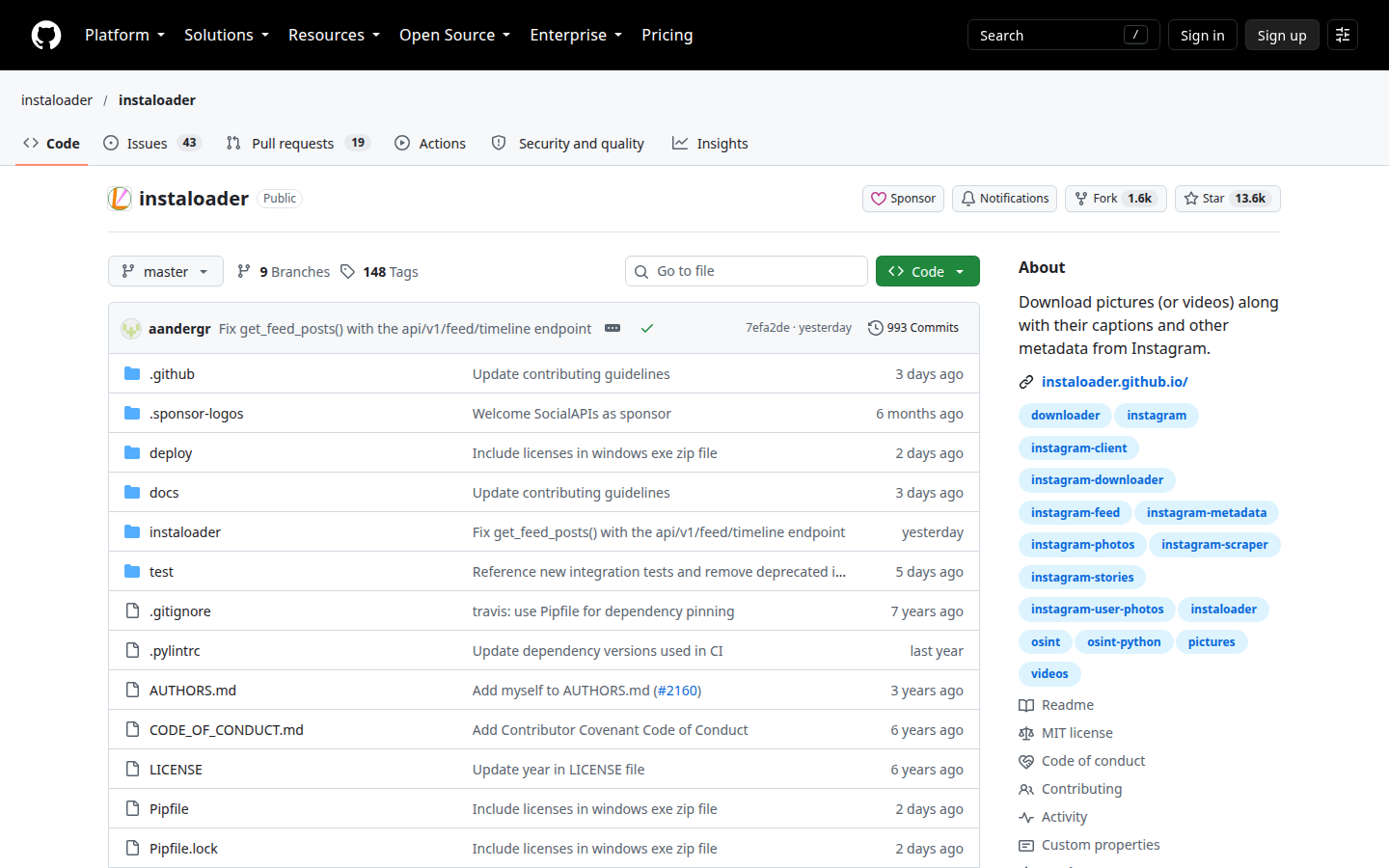Click the Readme book icon
The height and width of the screenshot is (868, 1389).
[x=1026, y=706]
